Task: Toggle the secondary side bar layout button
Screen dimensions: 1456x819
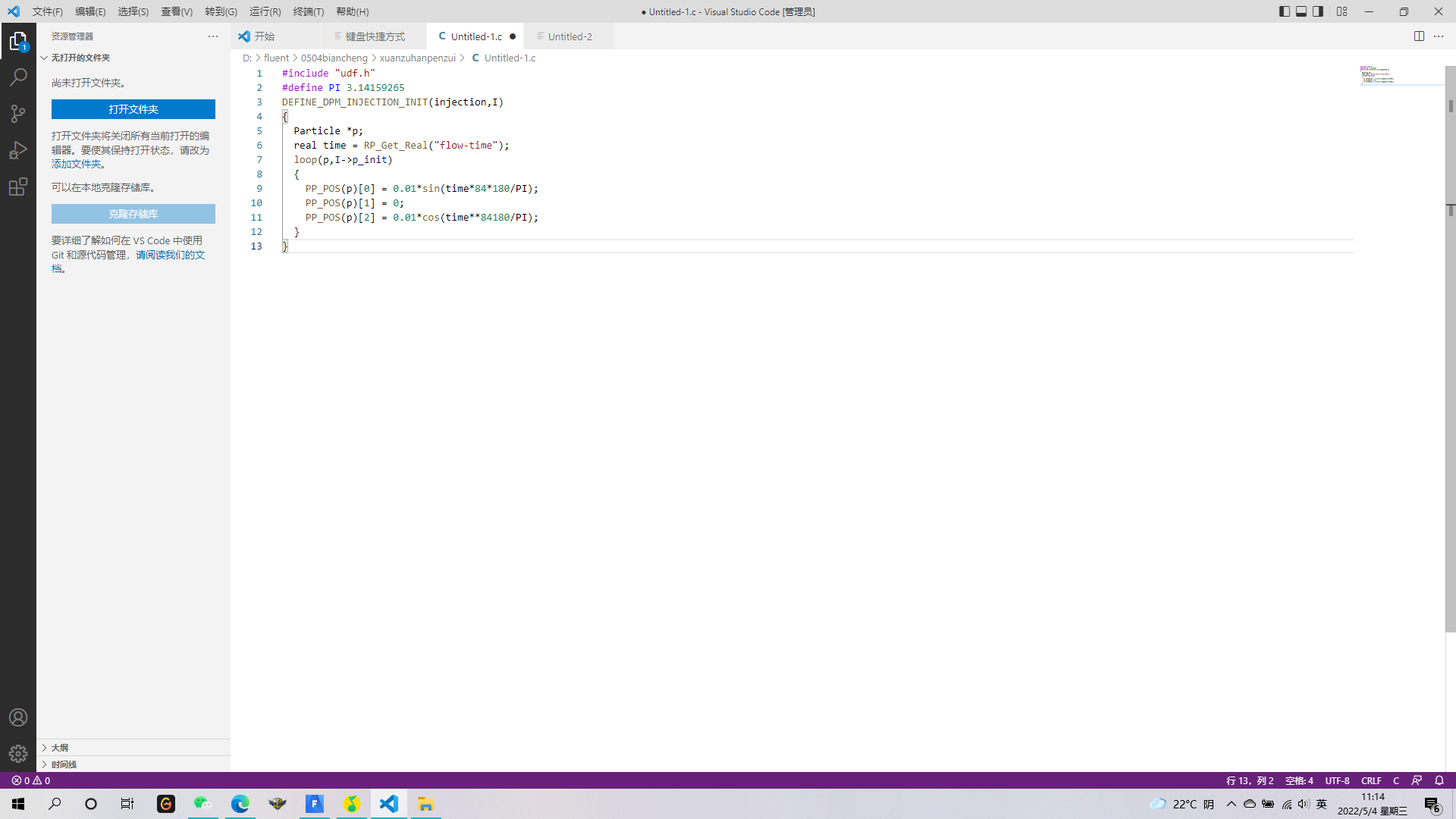Action: tap(1318, 11)
